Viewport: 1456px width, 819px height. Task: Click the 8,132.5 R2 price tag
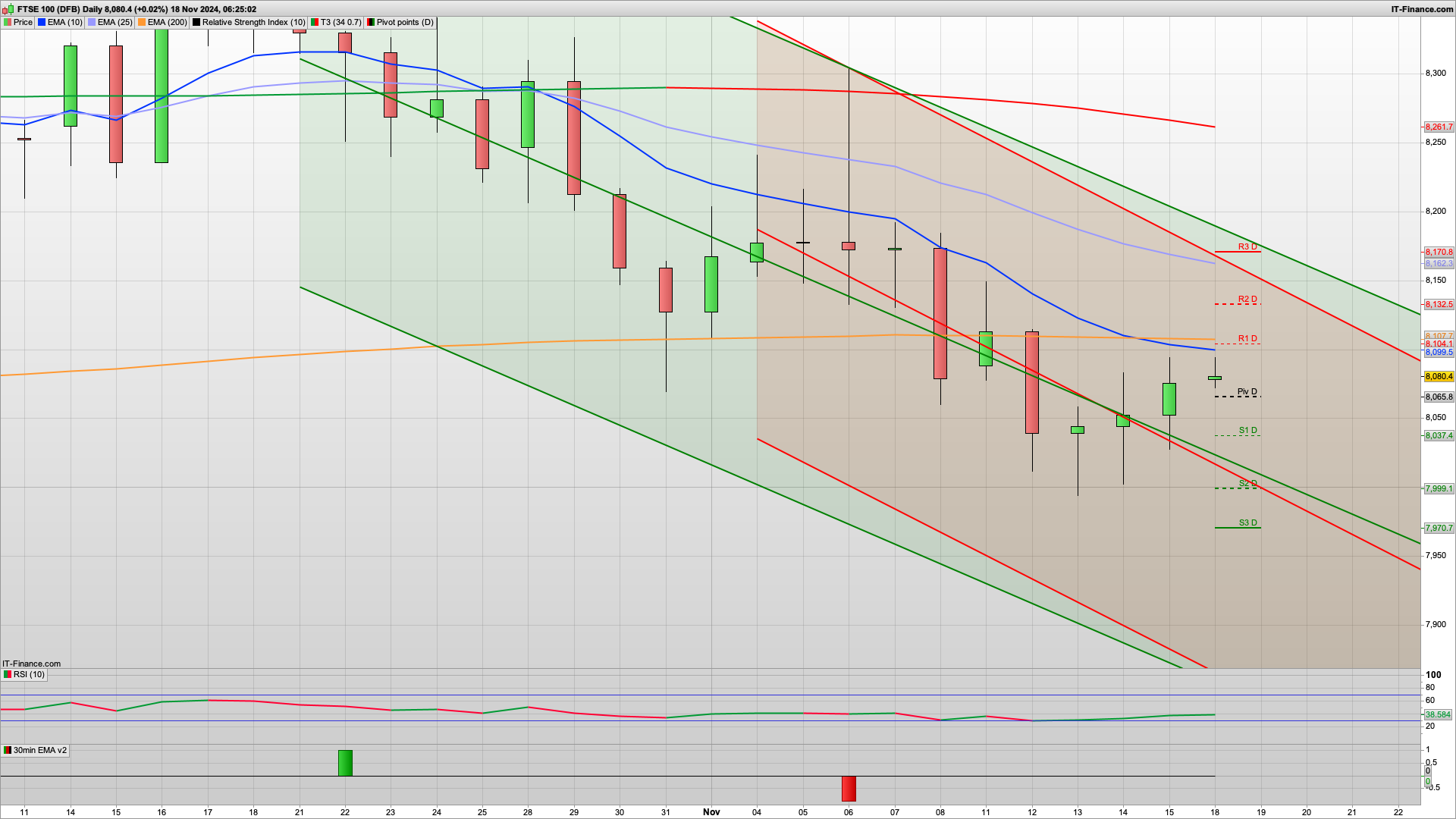[x=1439, y=304]
